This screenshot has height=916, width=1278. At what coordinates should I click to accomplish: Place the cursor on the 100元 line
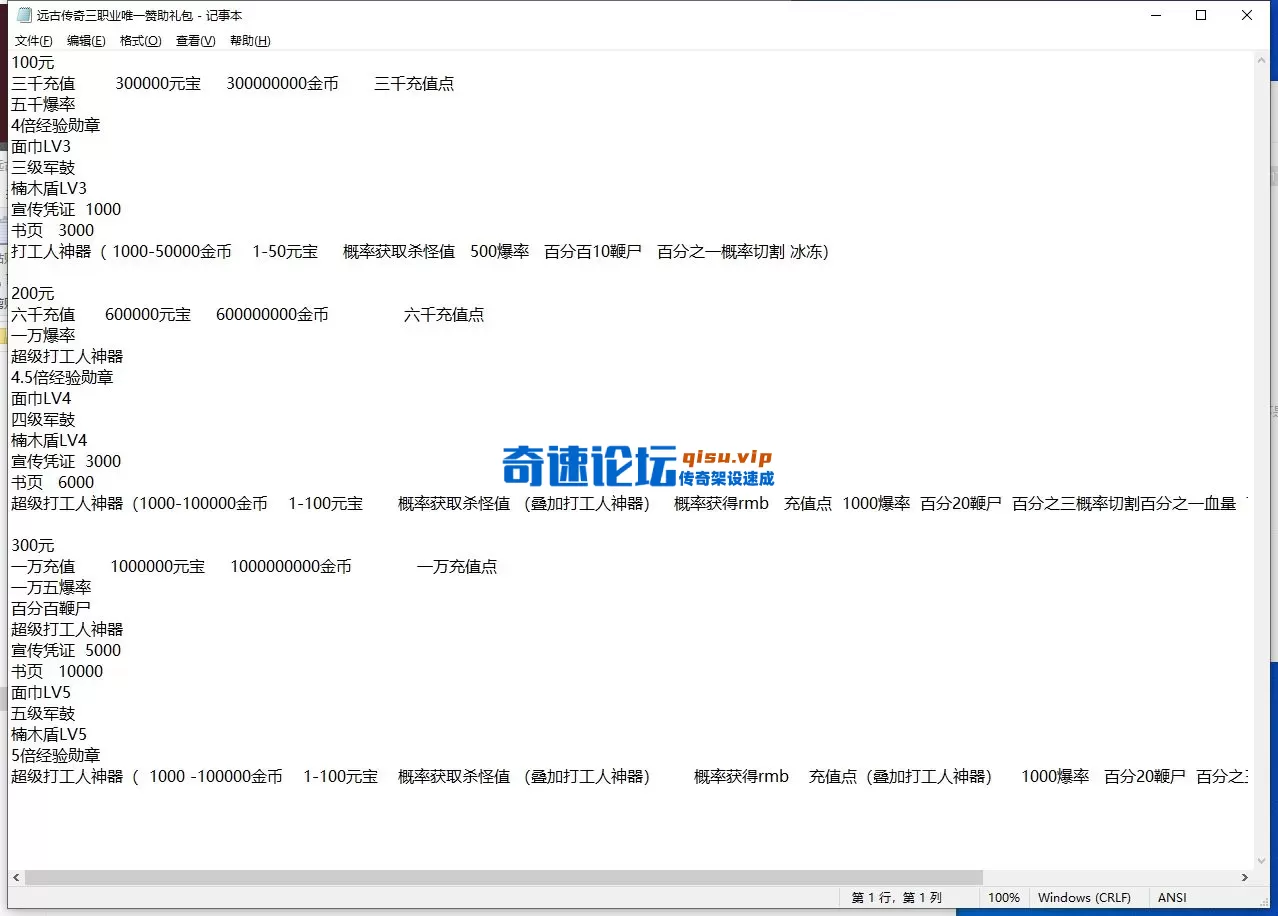click(x=31, y=62)
